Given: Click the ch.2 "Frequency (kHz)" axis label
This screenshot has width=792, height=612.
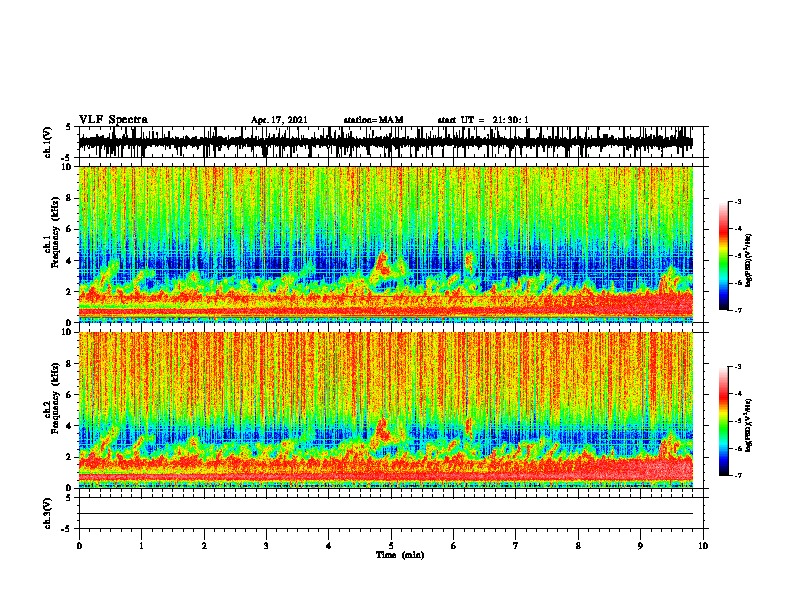Looking at the screenshot, I should coord(55,398).
